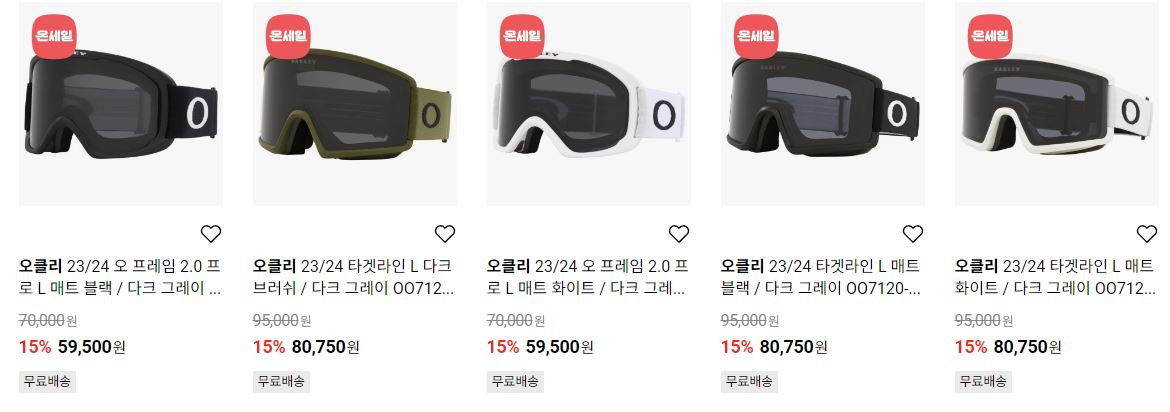Open the 오 프레임 2.0 프로 L 매트 화이트 title
Screen dimensions: 1170x412
pos(588,277)
